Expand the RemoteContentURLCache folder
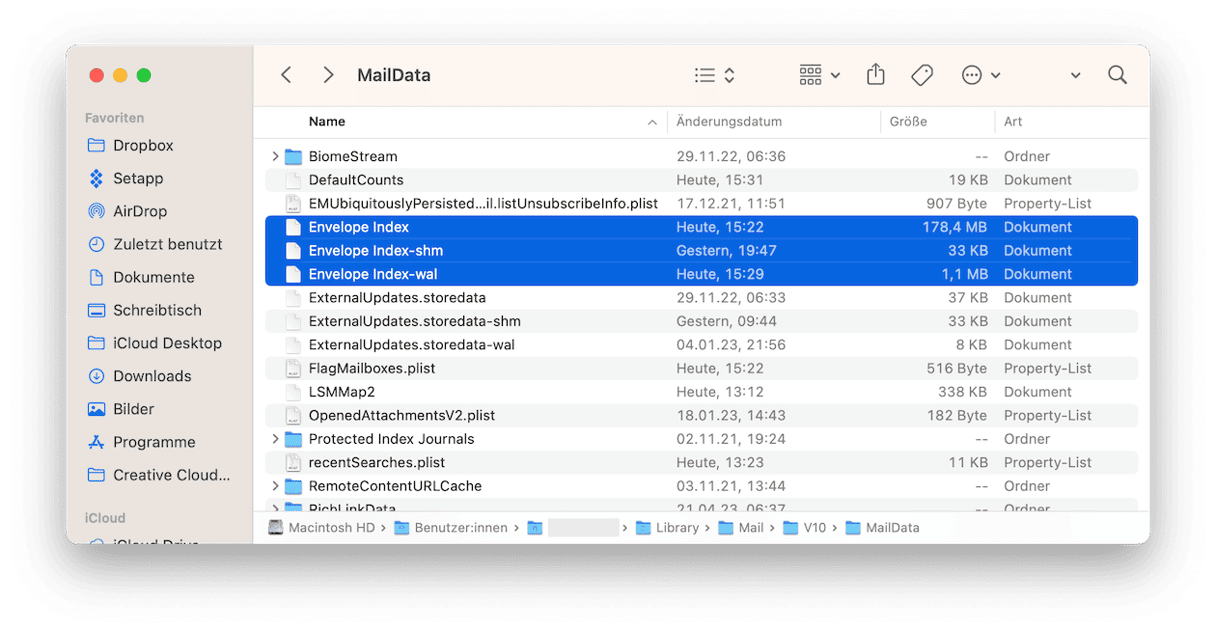The height and width of the screenshot is (631, 1216). (275, 486)
